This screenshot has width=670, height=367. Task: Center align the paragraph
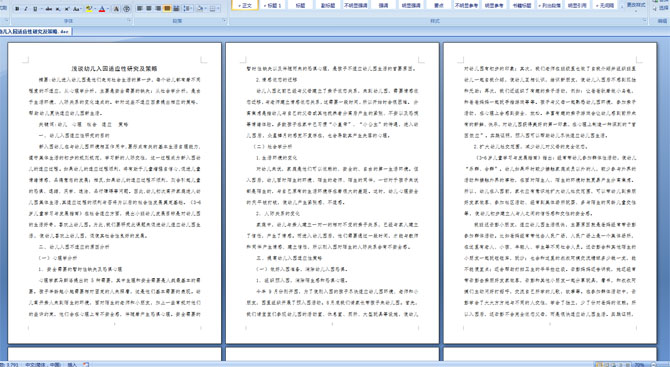[x=149, y=9]
